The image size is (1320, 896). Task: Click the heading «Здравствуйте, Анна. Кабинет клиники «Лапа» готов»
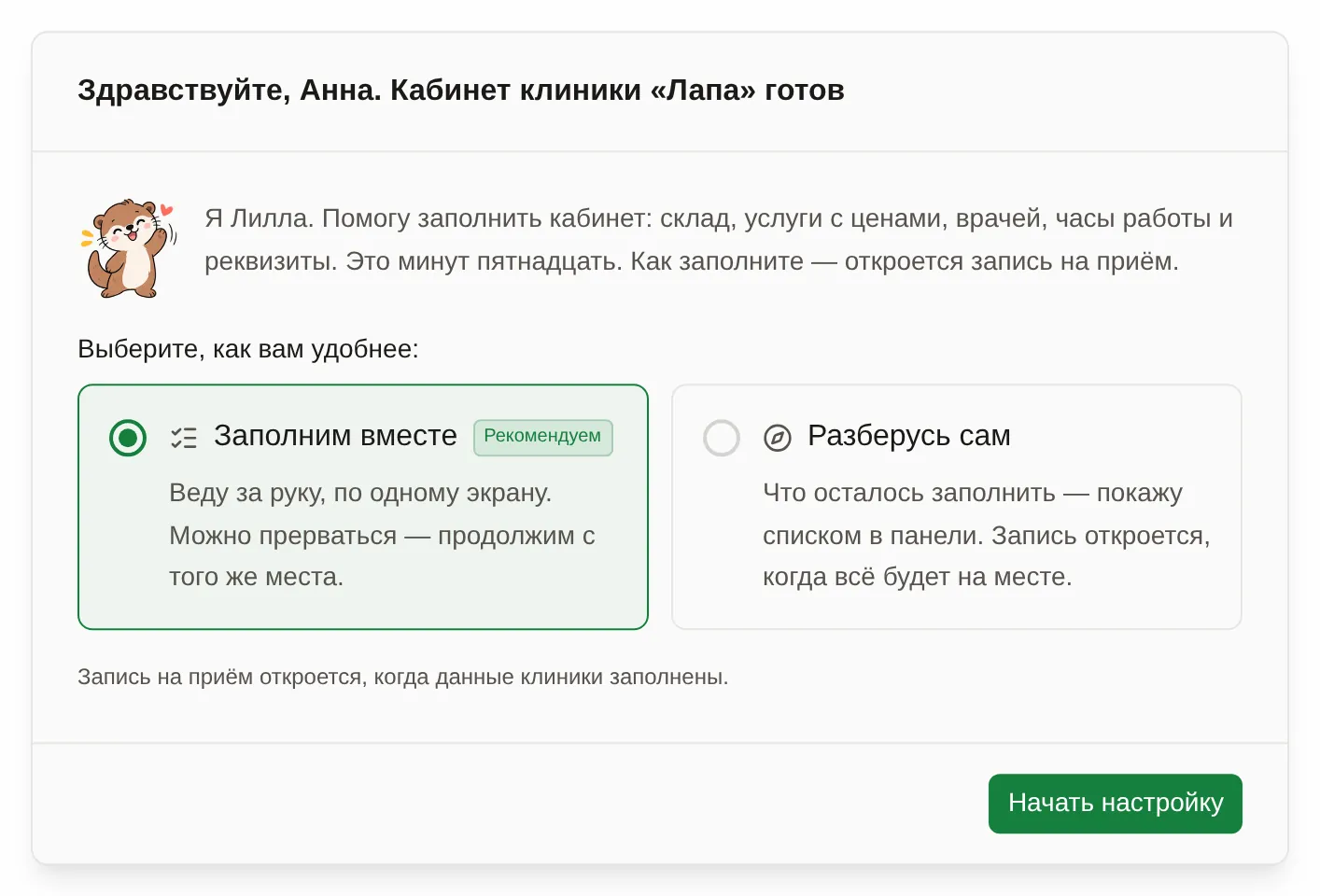coord(461,91)
